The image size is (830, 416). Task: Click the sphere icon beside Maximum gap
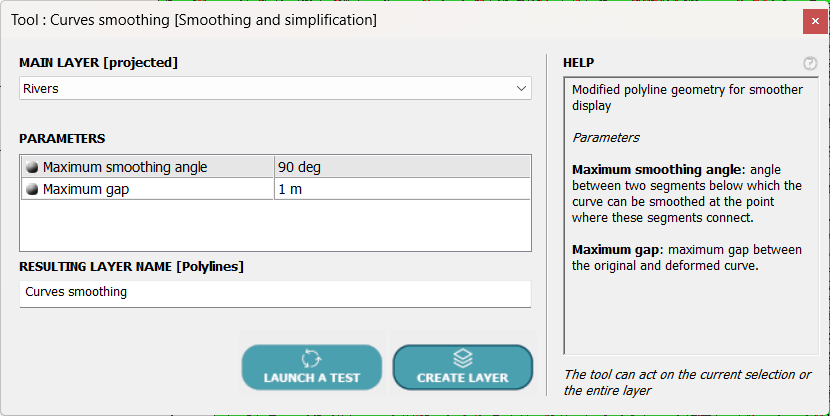point(32,189)
